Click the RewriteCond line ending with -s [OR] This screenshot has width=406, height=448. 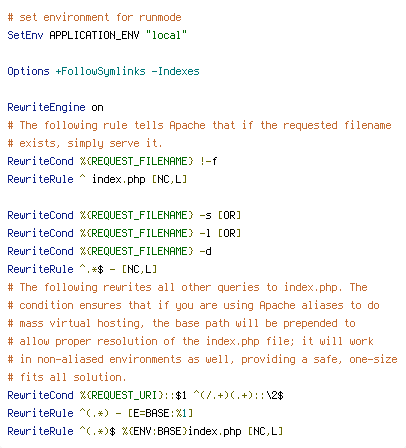pos(124,215)
